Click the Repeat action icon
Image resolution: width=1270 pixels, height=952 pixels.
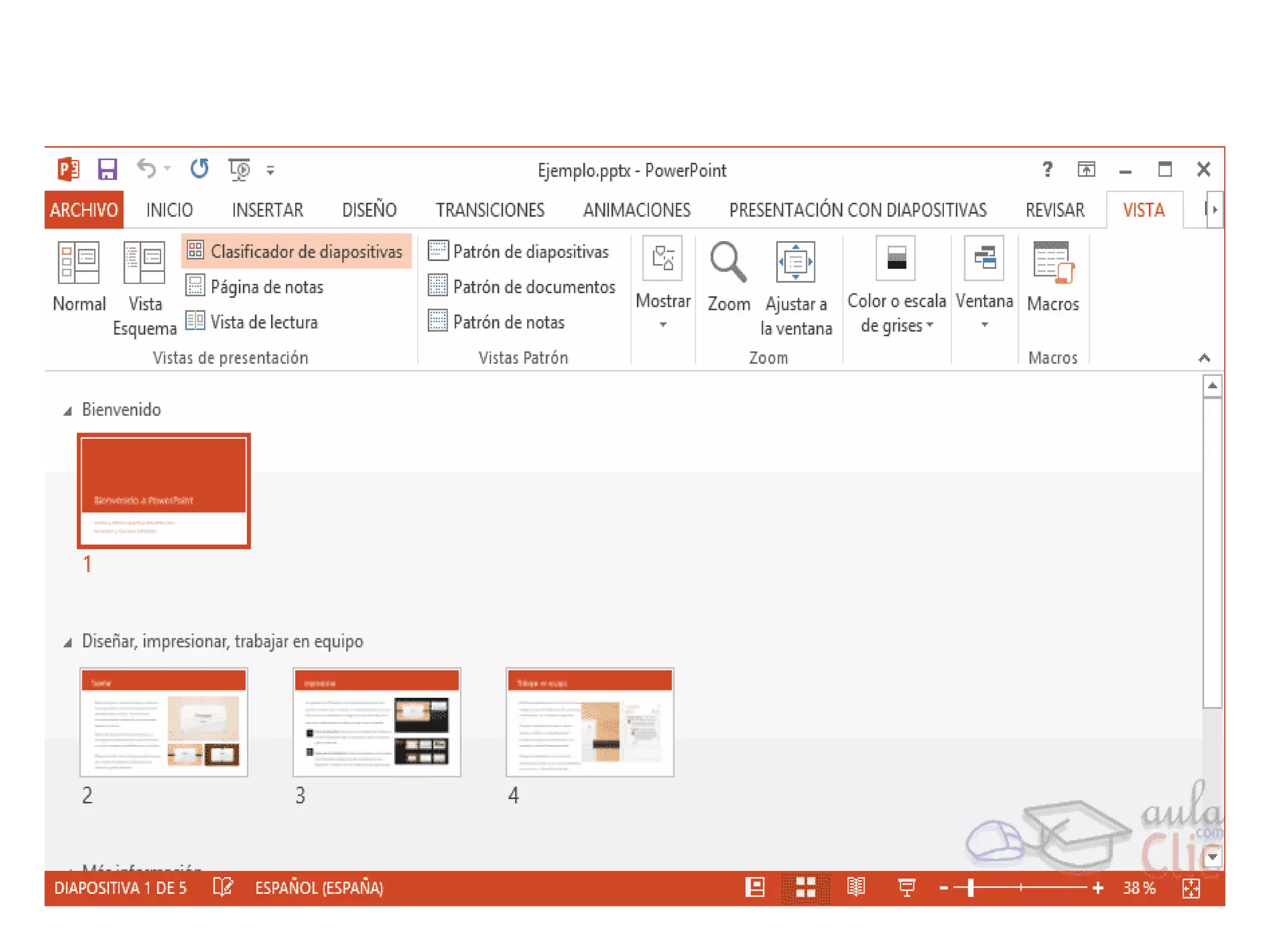click(x=199, y=169)
